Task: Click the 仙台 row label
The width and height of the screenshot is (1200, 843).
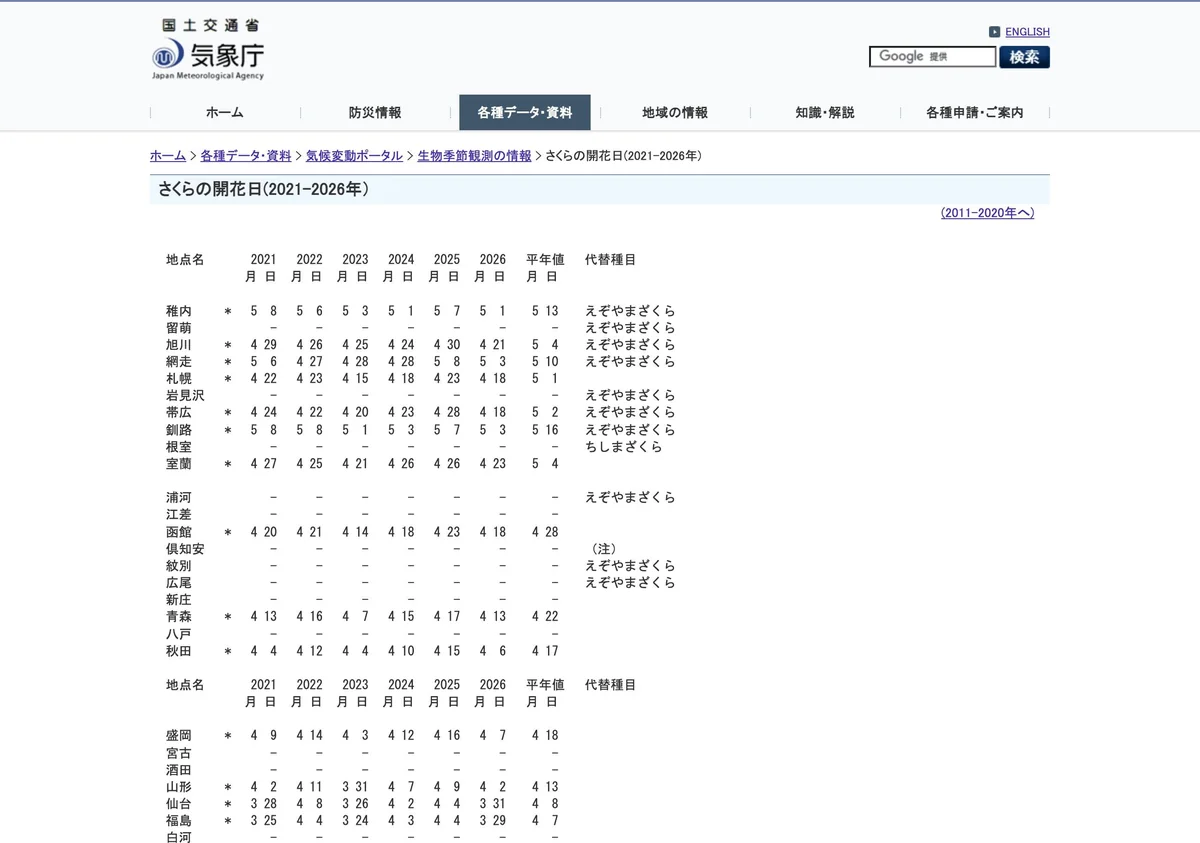Action: (x=179, y=804)
